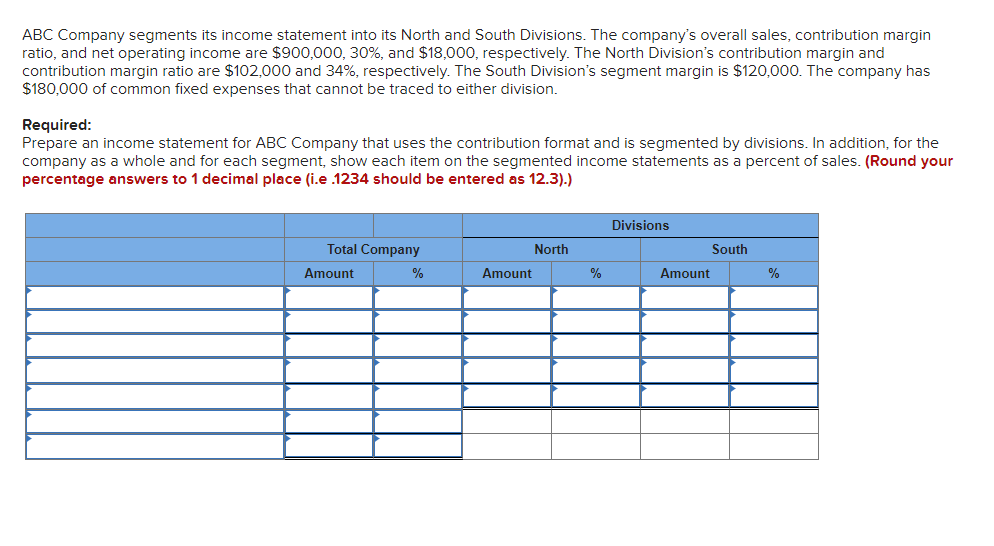
Task: Click the Total Company column header
Action: (373, 250)
